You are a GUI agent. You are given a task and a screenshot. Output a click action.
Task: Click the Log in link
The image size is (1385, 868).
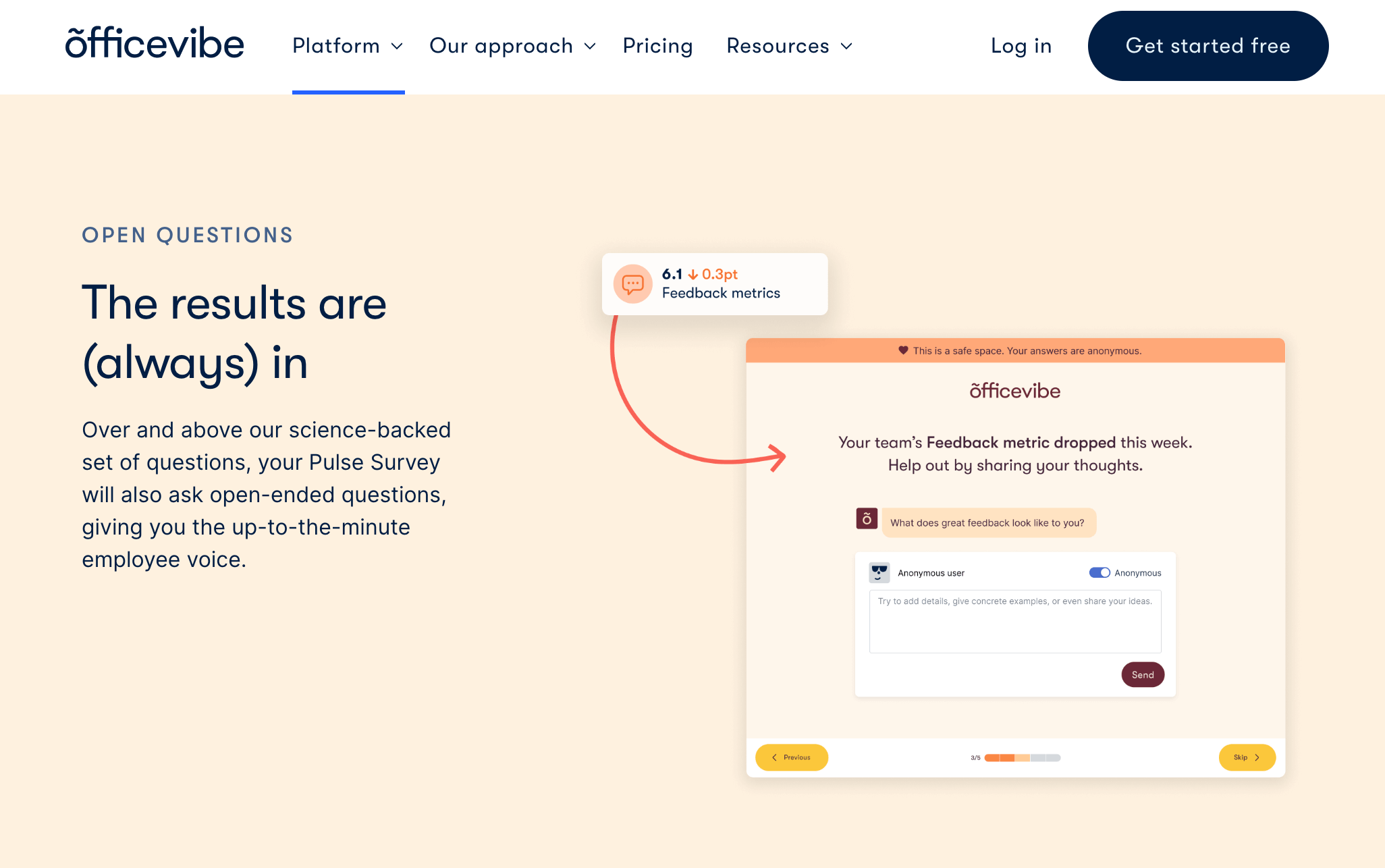click(x=1021, y=46)
